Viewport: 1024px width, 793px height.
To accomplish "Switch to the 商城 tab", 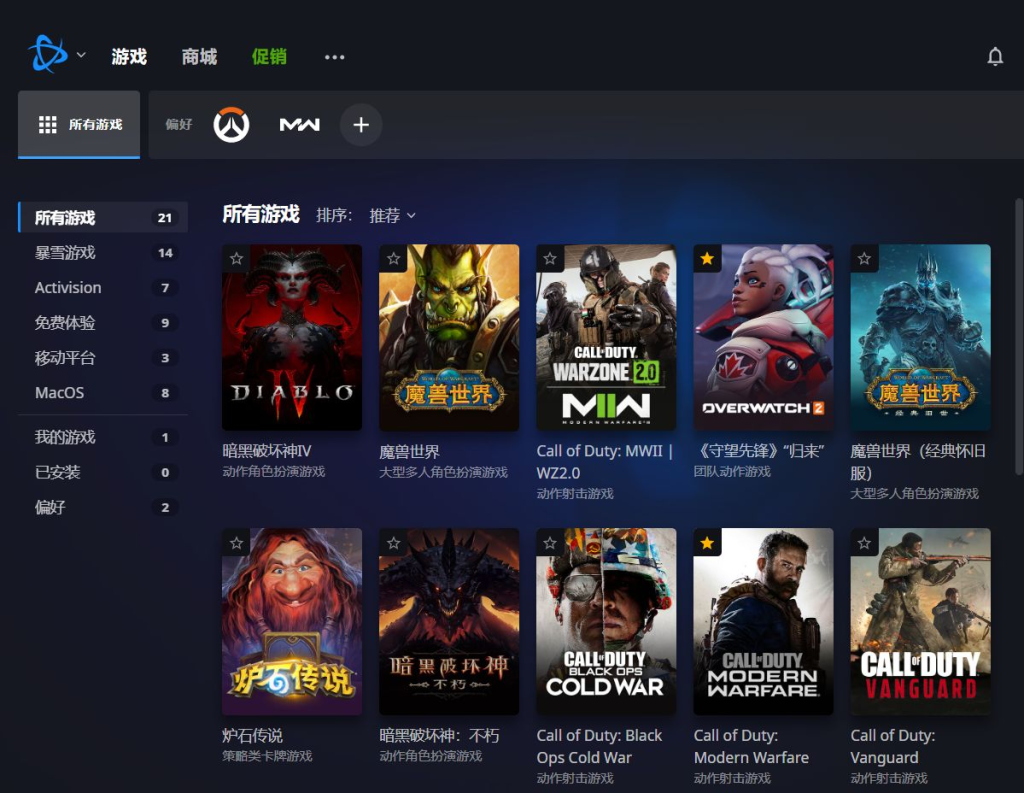I will click(199, 57).
